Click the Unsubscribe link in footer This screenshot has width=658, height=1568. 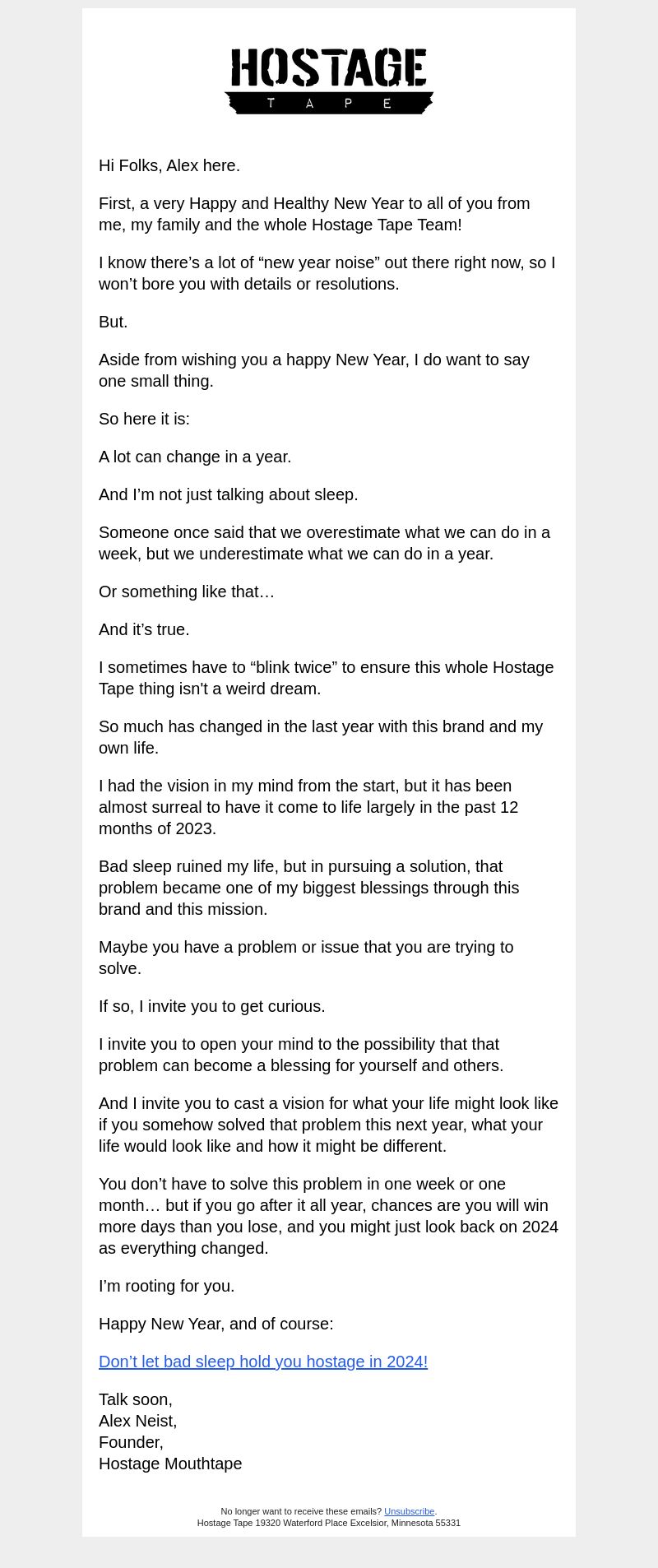point(409,1511)
